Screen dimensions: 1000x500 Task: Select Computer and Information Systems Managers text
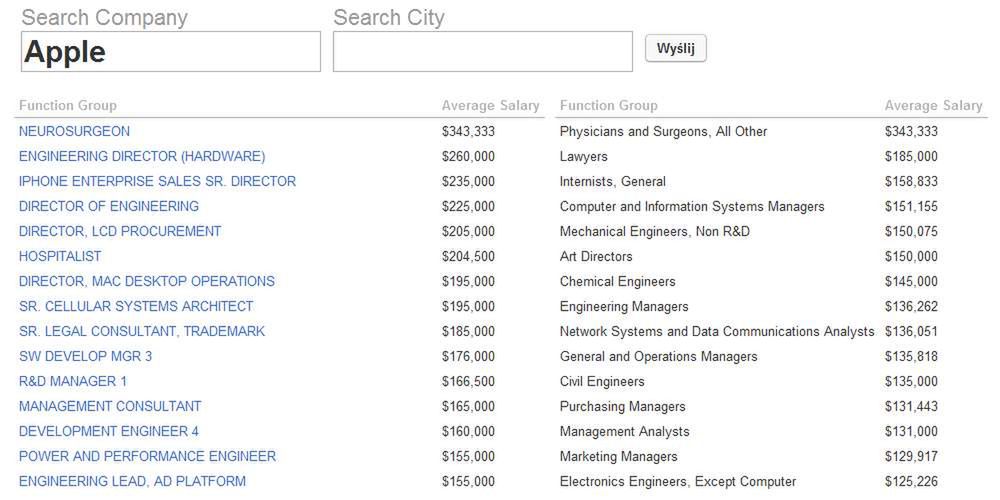(x=692, y=207)
